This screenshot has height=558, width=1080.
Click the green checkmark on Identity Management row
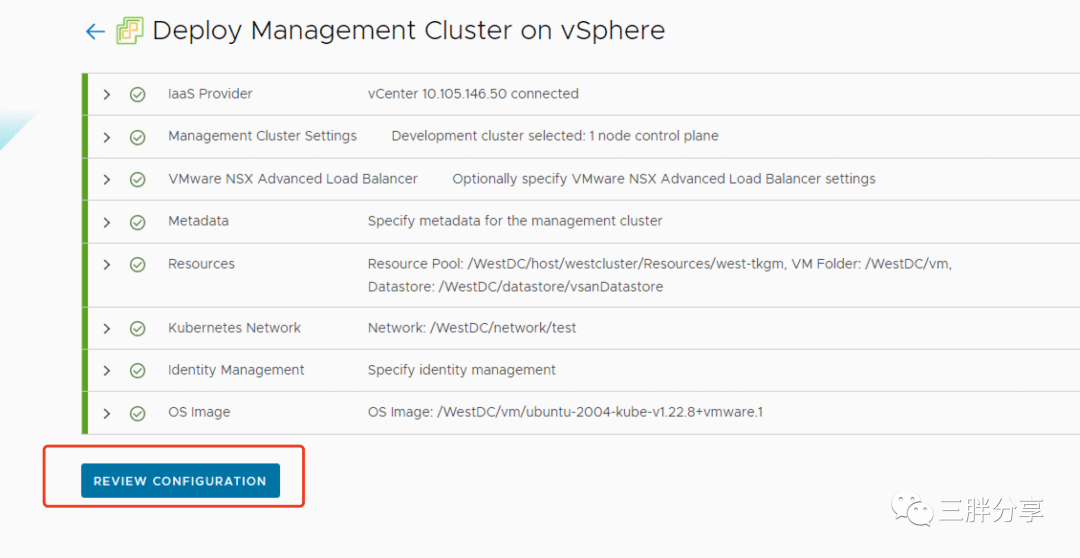tap(138, 371)
